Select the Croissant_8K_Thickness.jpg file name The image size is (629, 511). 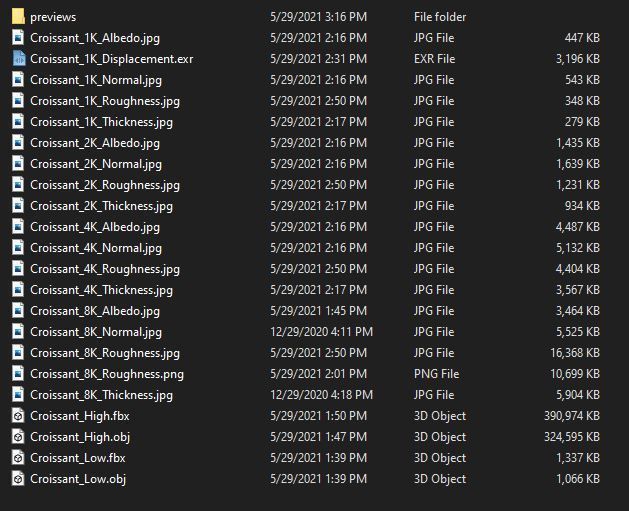tap(101, 395)
